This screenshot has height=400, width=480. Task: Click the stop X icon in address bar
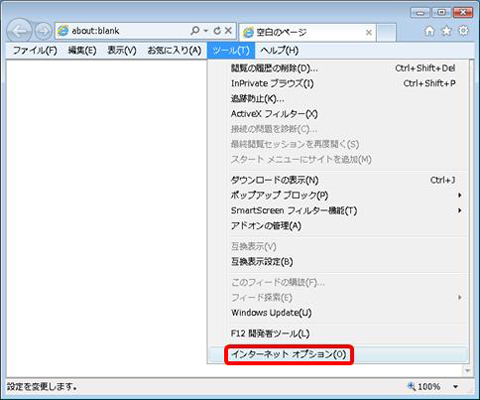click(x=228, y=31)
